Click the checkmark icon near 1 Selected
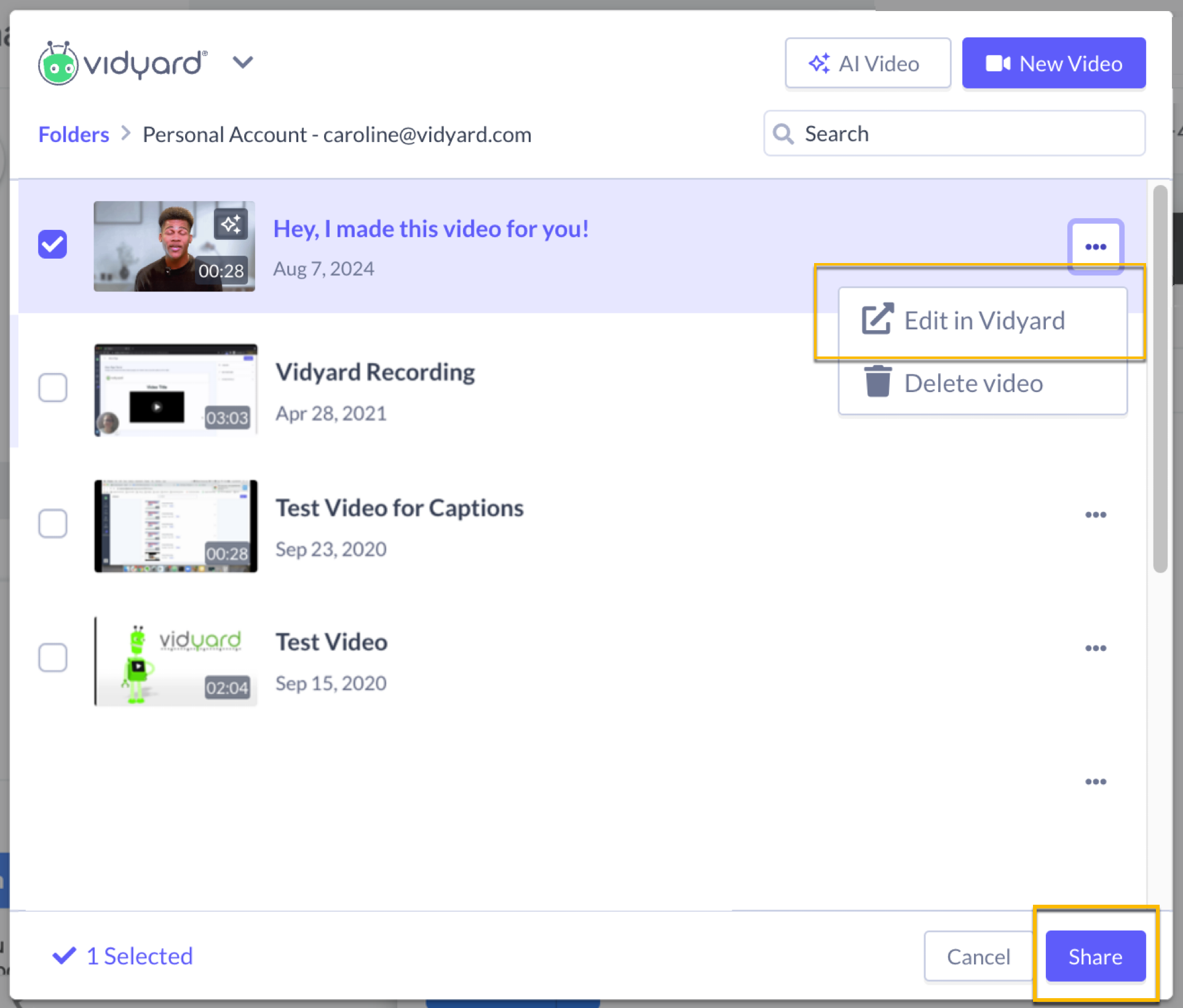This screenshot has width=1183, height=1008. coord(63,955)
